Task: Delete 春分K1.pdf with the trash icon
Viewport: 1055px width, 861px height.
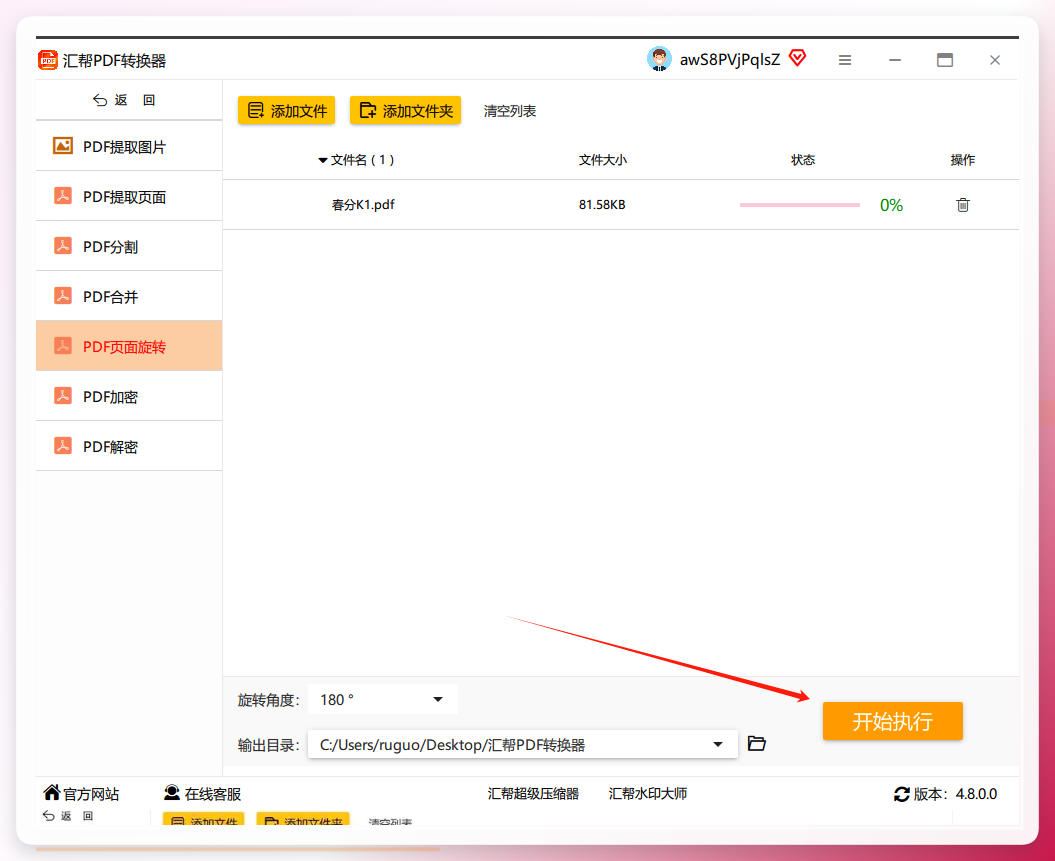Action: [x=963, y=204]
